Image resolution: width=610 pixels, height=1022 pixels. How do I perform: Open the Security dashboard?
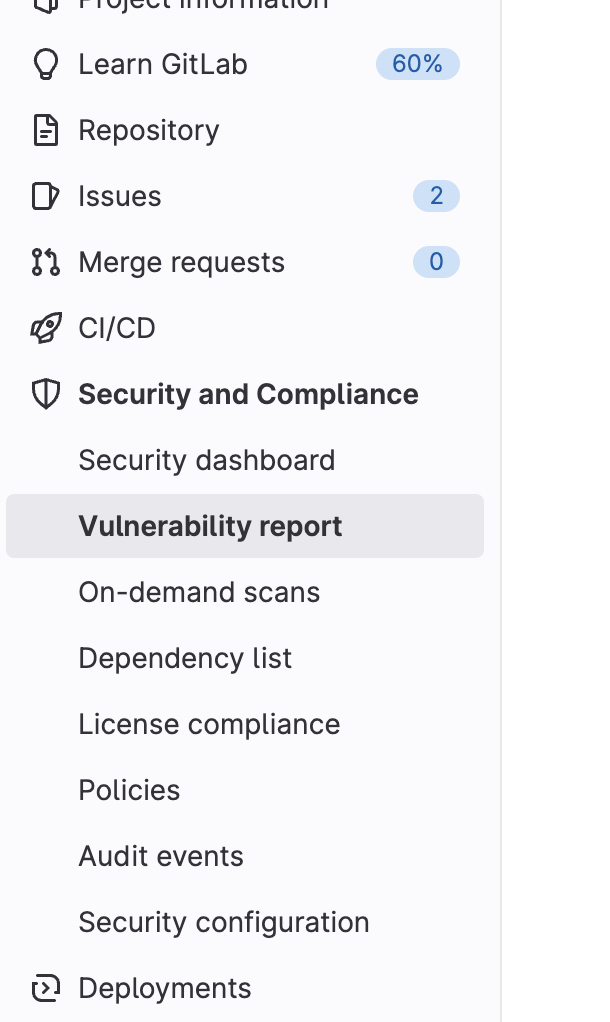pyautogui.click(x=207, y=460)
